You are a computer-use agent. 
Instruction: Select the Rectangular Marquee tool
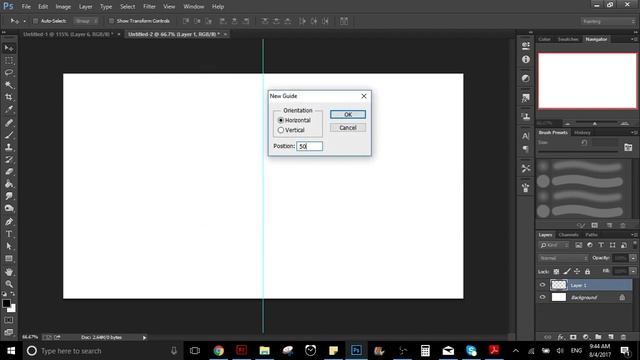[9, 61]
